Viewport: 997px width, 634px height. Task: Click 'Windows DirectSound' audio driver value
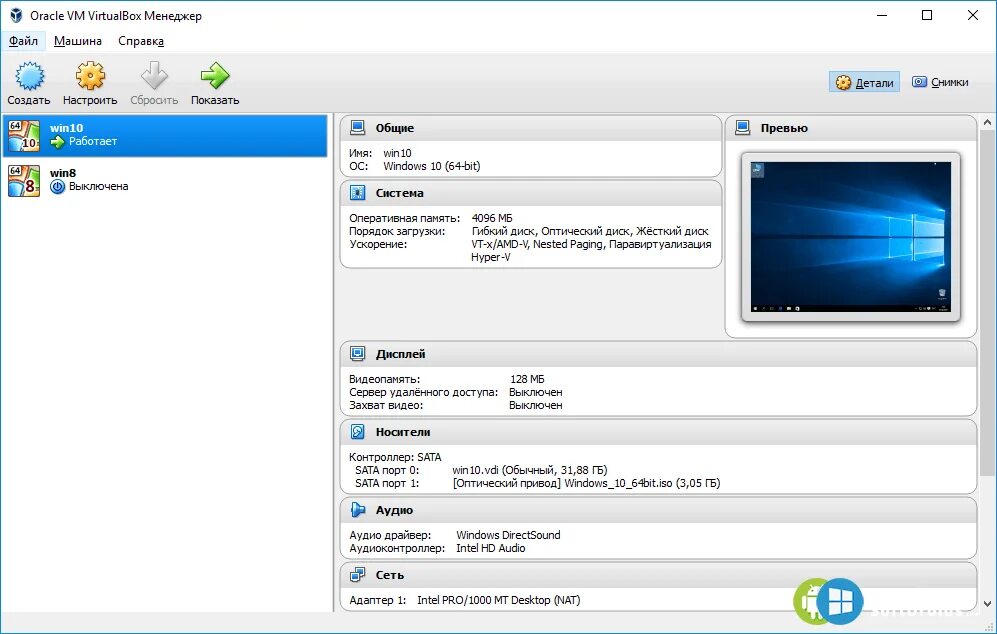tap(508, 535)
